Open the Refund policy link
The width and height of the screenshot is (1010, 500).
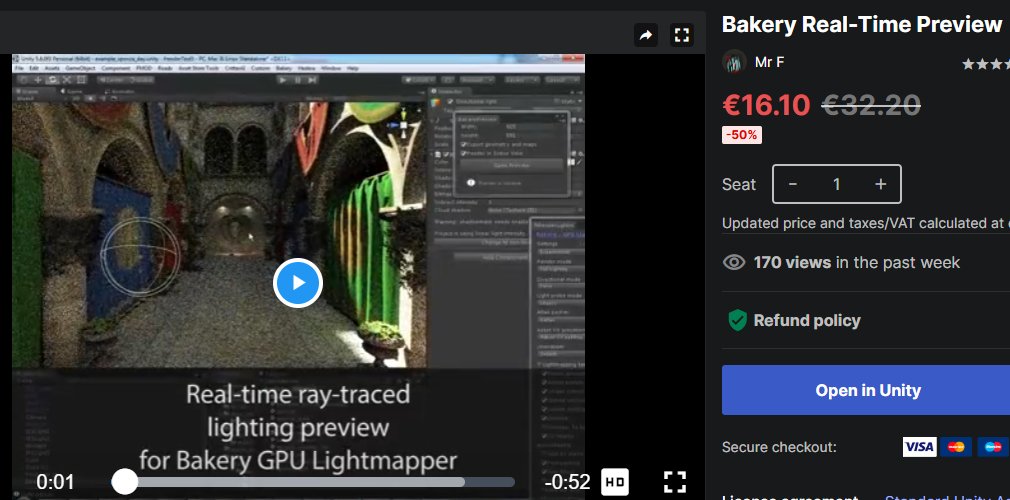[x=807, y=320]
